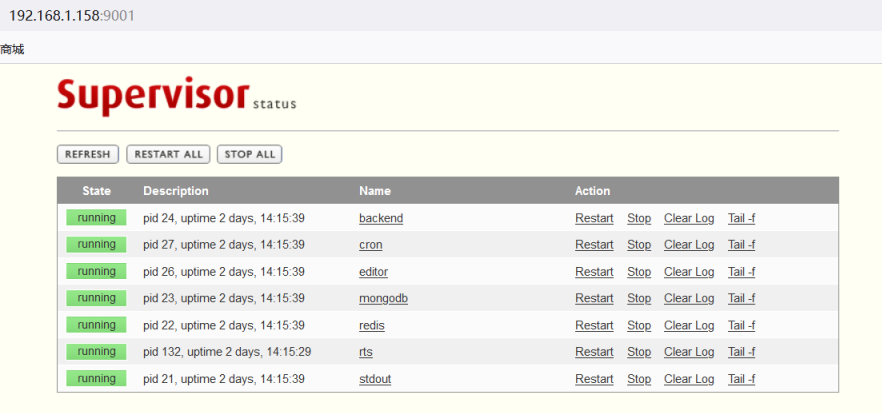Restart the editor process
Viewport: 882px width, 414px height.
pos(594,272)
